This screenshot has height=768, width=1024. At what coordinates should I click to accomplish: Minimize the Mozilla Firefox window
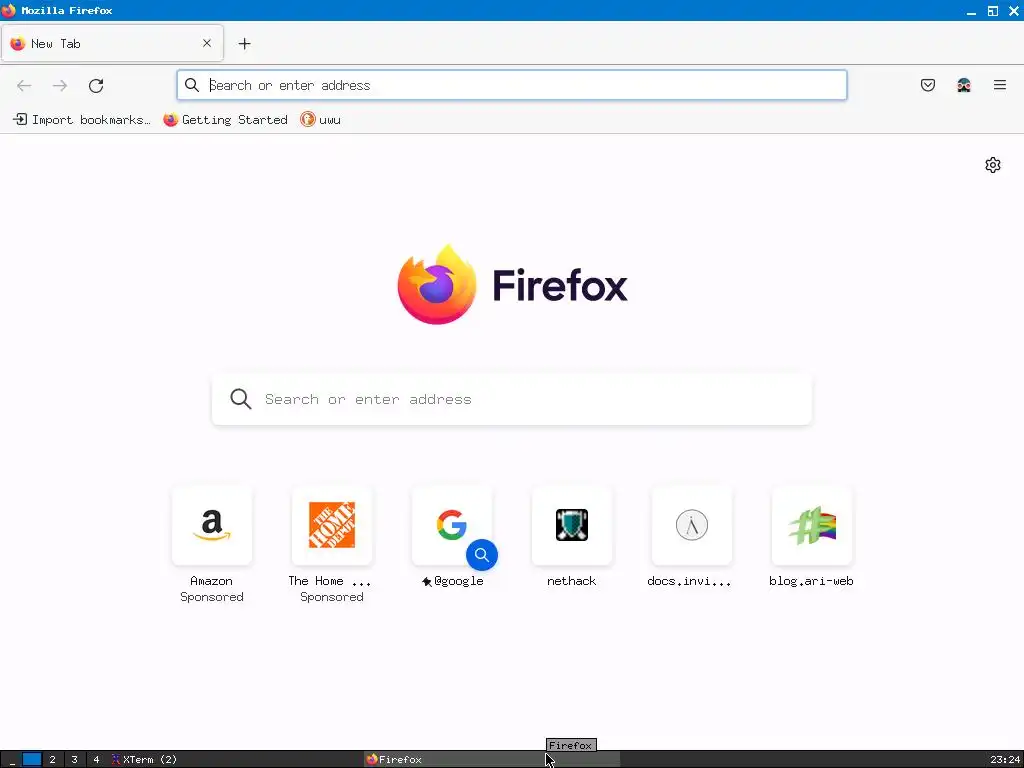971,11
